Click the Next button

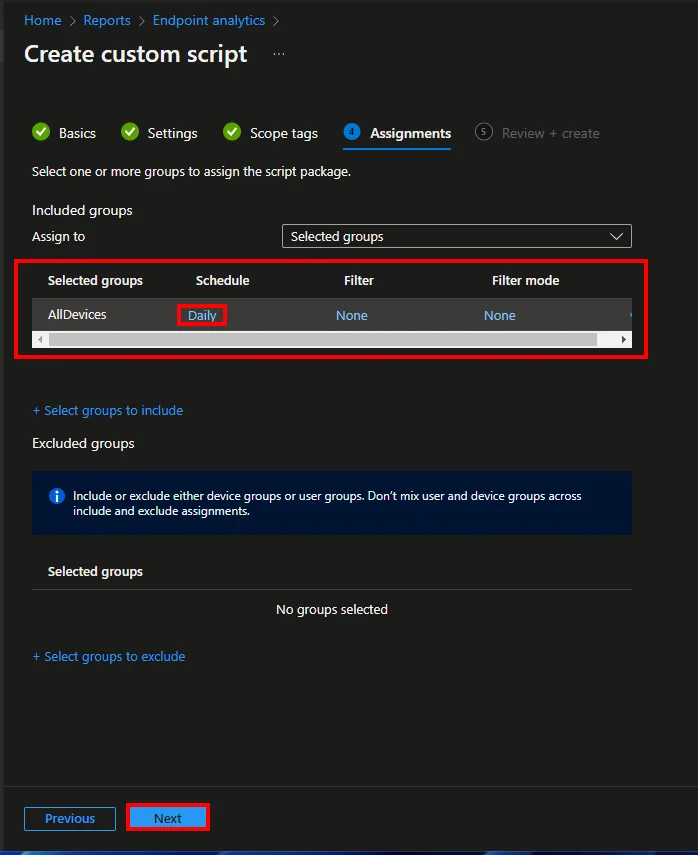click(x=168, y=818)
